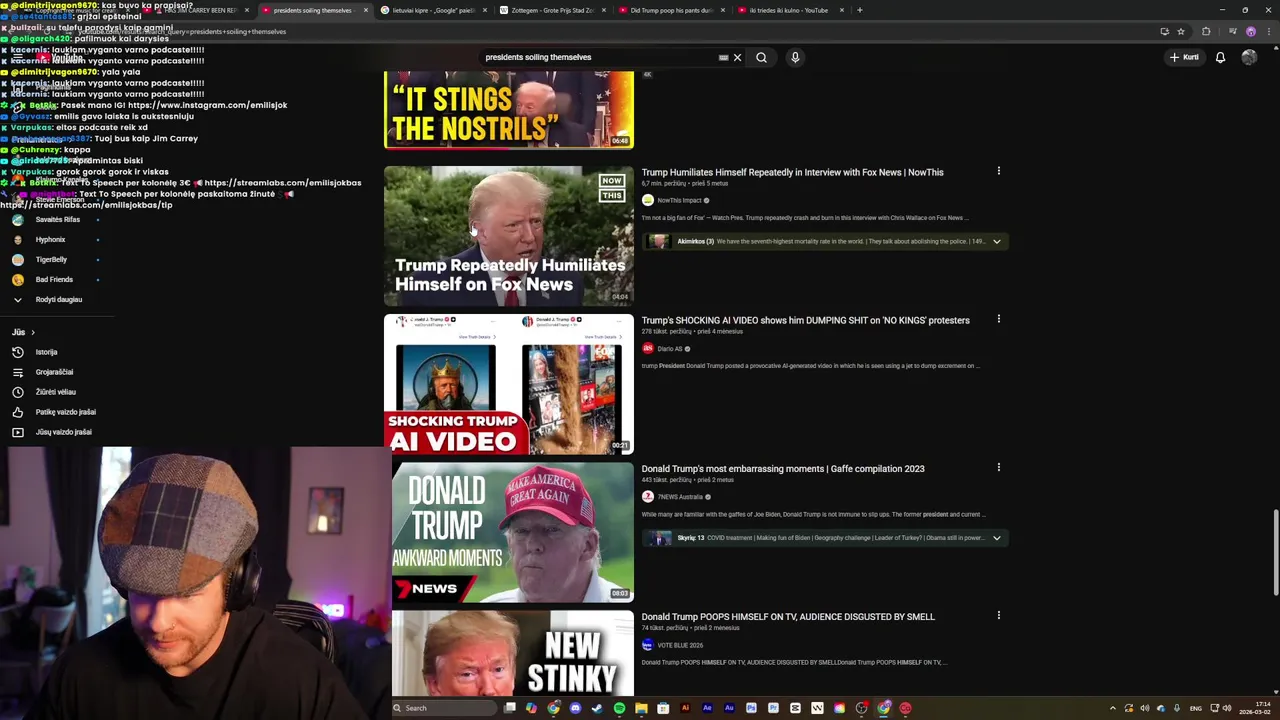Launch Adobe Illustrator from the taskbar
The width and height of the screenshot is (1280, 720).
(685, 708)
